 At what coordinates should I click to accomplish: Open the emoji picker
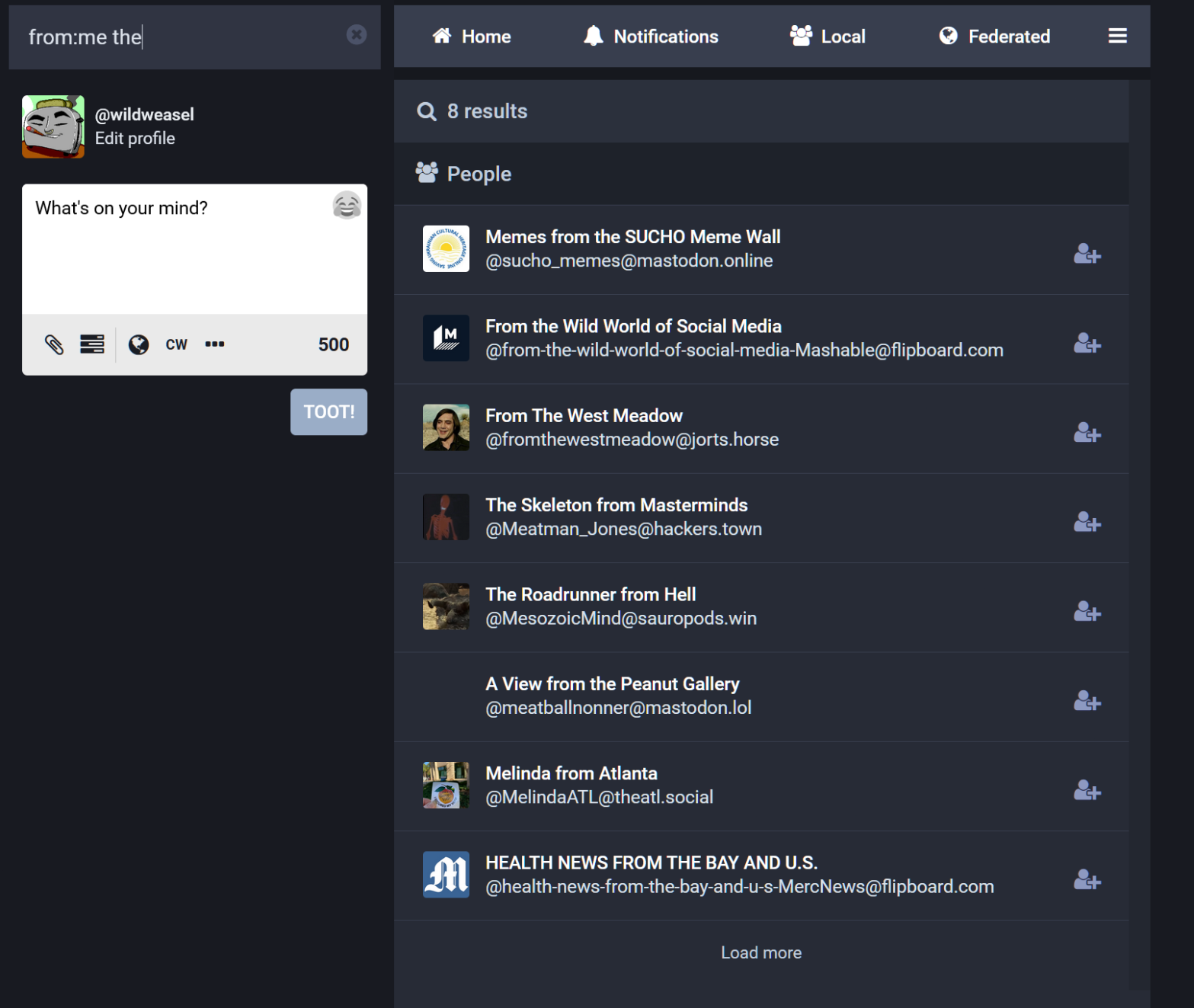tap(347, 206)
